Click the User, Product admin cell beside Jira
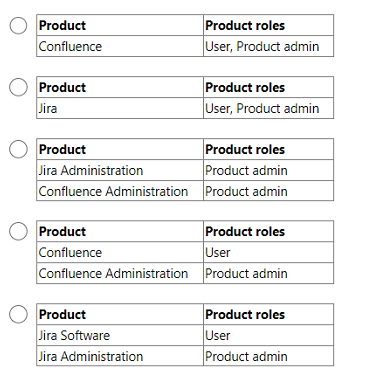Image resolution: width=366 pixels, height=382 pixels. tap(268, 108)
